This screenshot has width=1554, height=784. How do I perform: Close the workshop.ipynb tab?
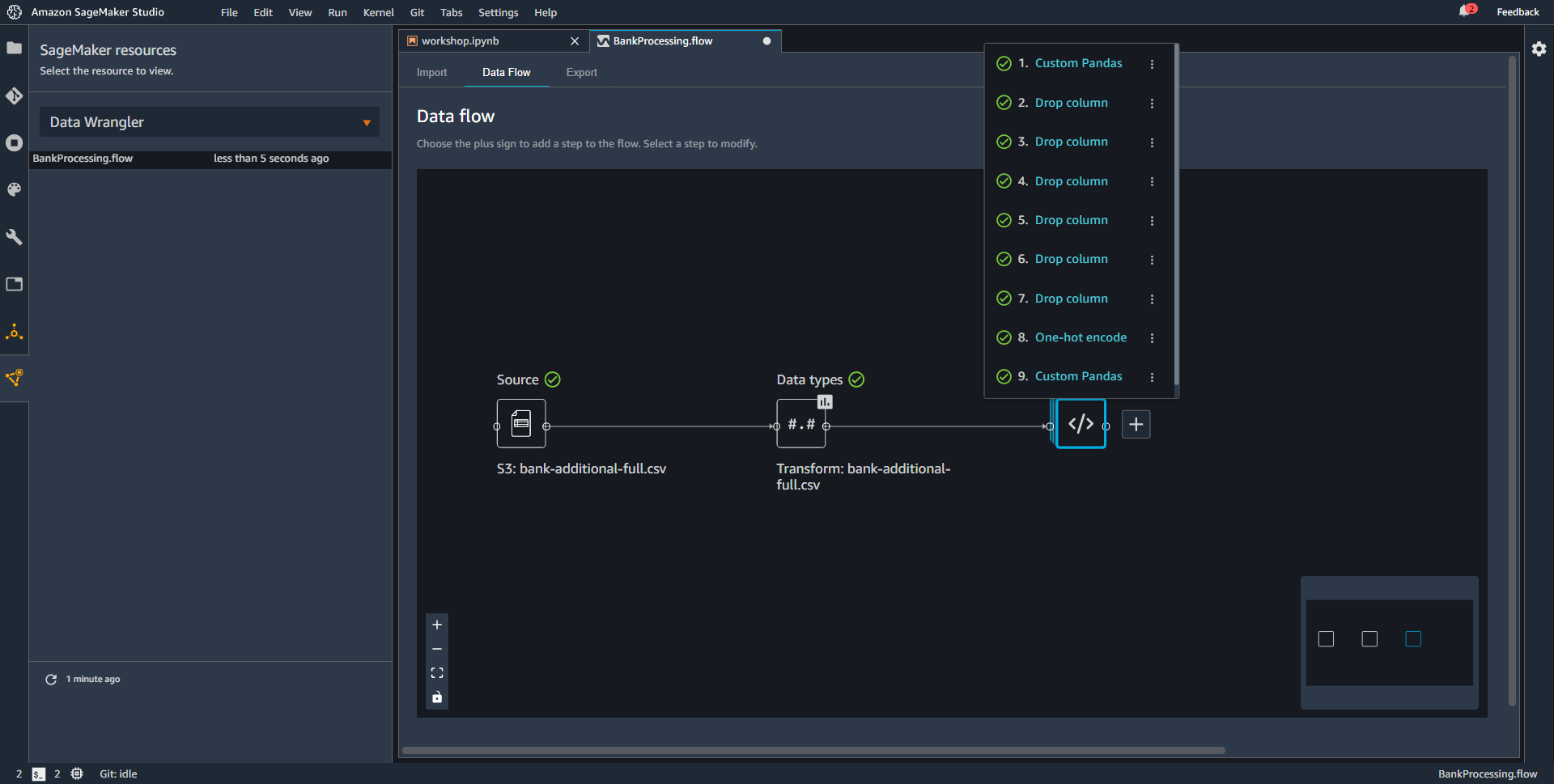(x=575, y=41)
